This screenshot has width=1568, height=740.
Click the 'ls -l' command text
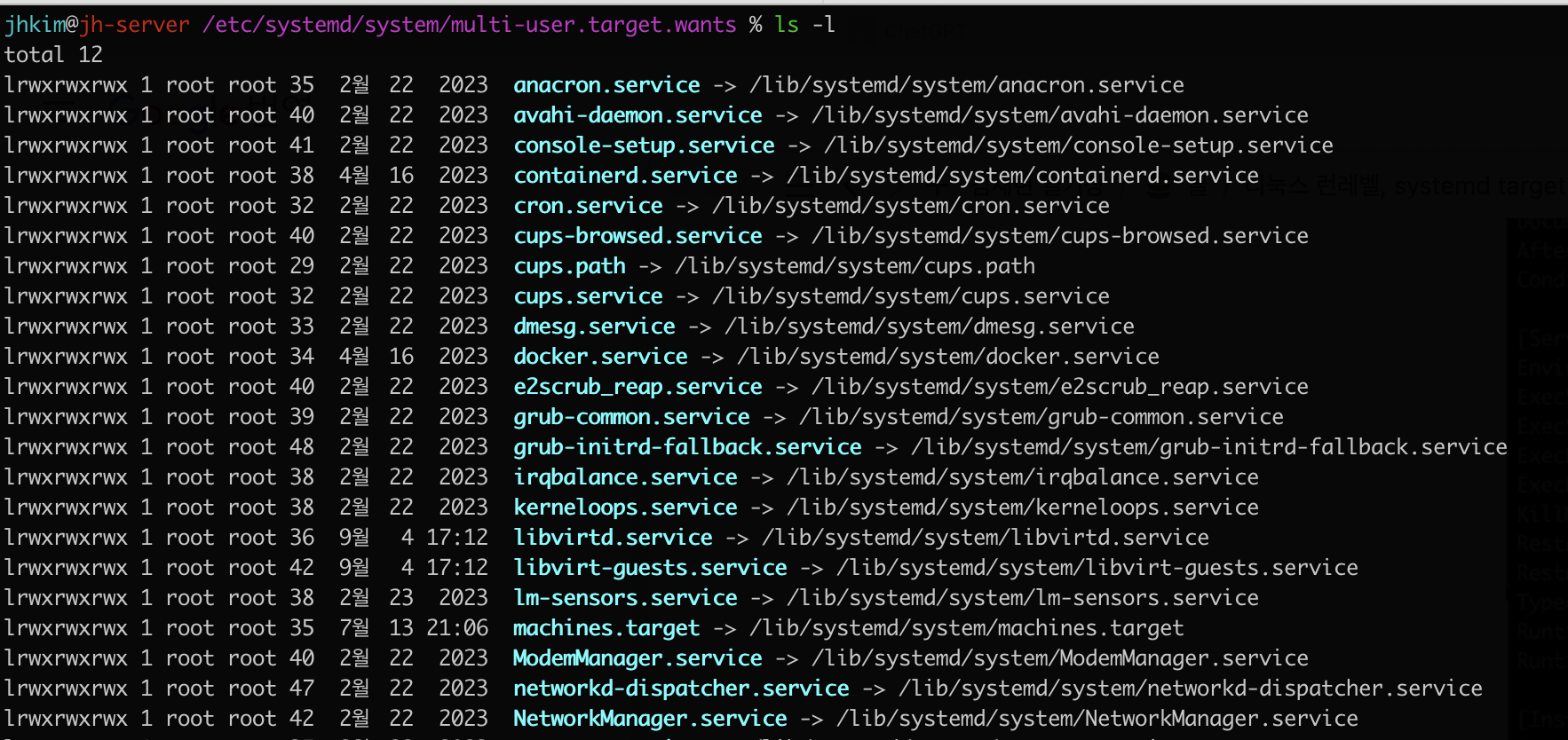[x=805, y=25]
